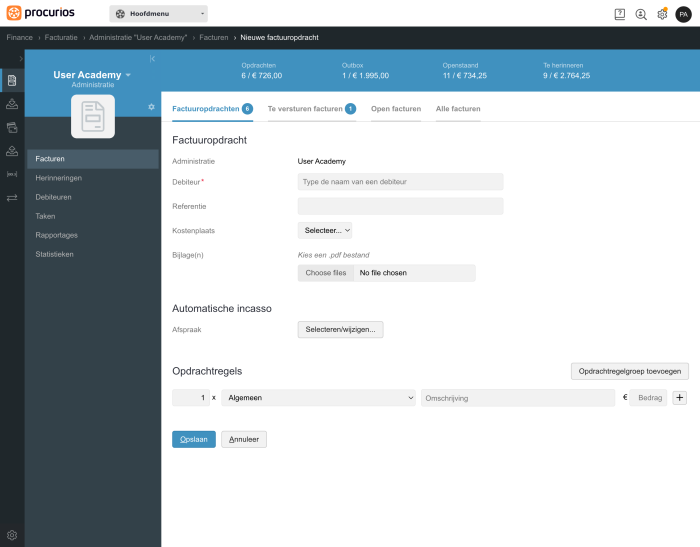Screen dimensions: 700x547
Task: Click Choose files button
Action: 326,273
